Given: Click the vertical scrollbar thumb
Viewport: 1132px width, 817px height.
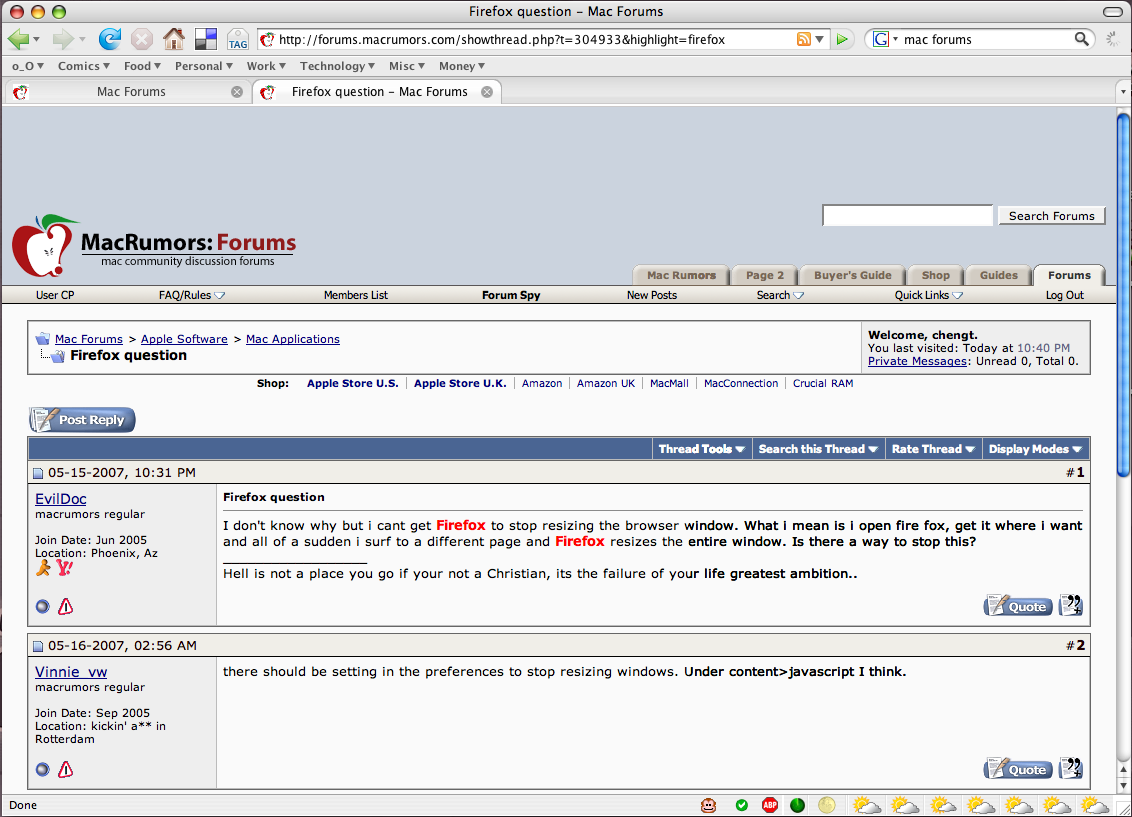Looking at the screenshot, I should tap(1123, 294).
